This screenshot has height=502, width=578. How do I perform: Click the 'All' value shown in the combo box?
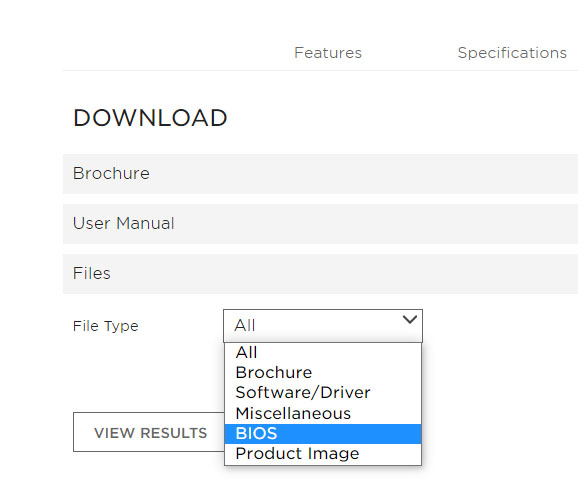[245, 326]
